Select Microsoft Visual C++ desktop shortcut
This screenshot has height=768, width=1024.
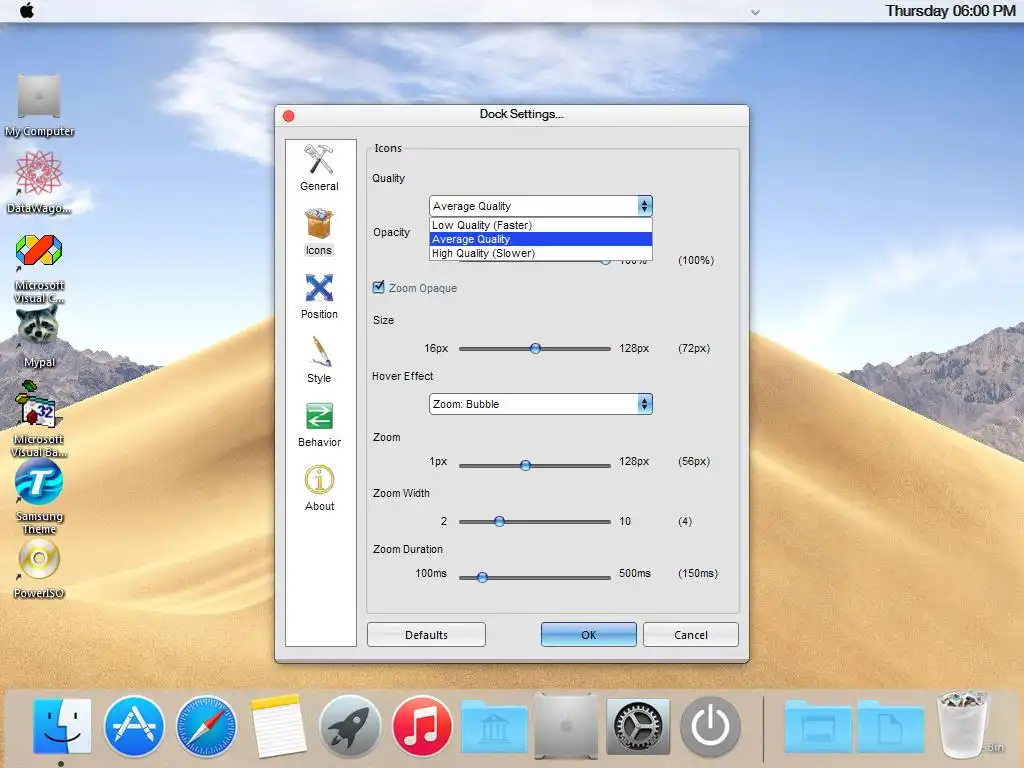(x=39, y=268)
